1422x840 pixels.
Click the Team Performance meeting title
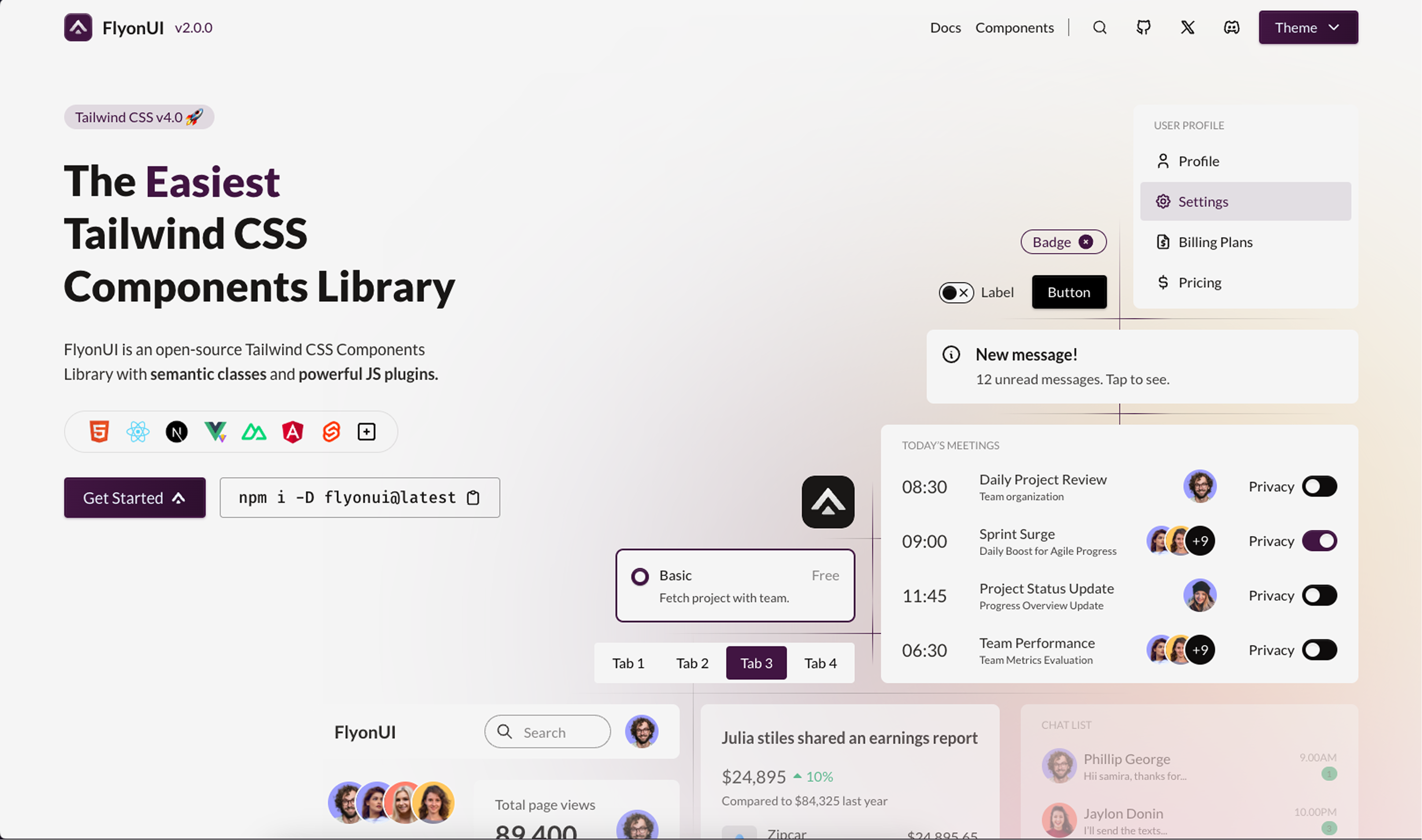pyautogui.click(x=1037, y=643)
